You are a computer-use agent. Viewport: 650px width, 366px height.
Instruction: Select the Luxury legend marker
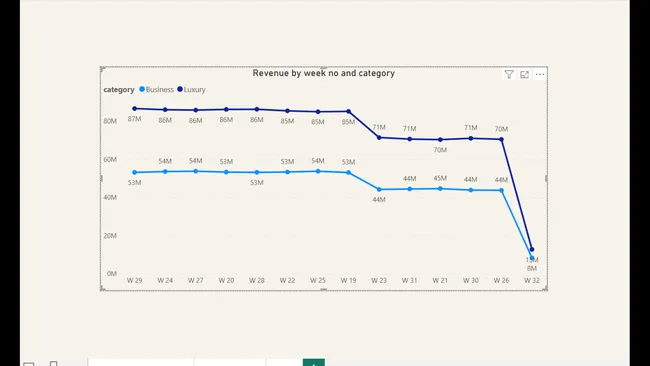tap(180, 89)
